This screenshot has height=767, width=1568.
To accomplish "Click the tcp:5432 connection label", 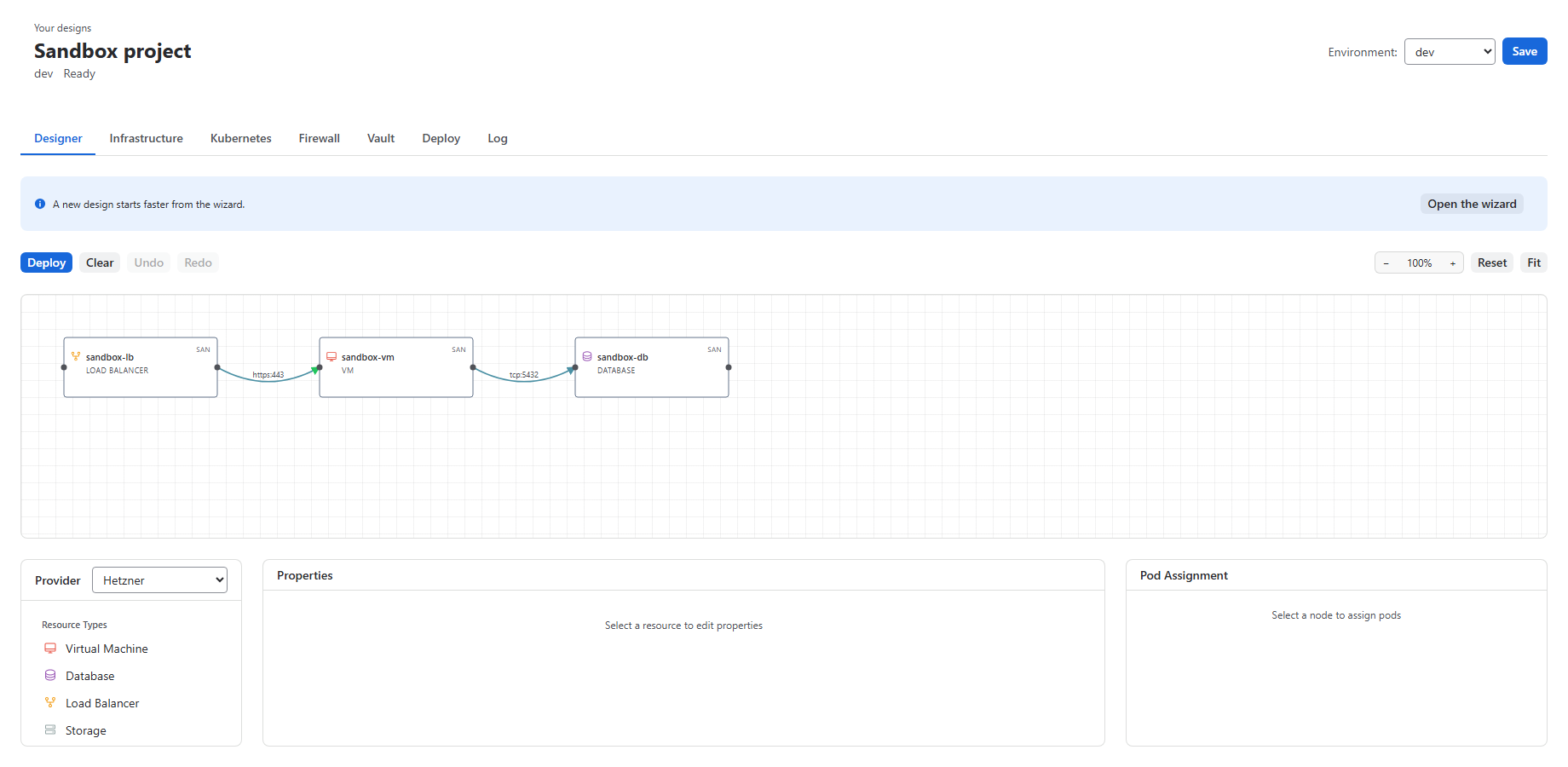I will (524, 375).
